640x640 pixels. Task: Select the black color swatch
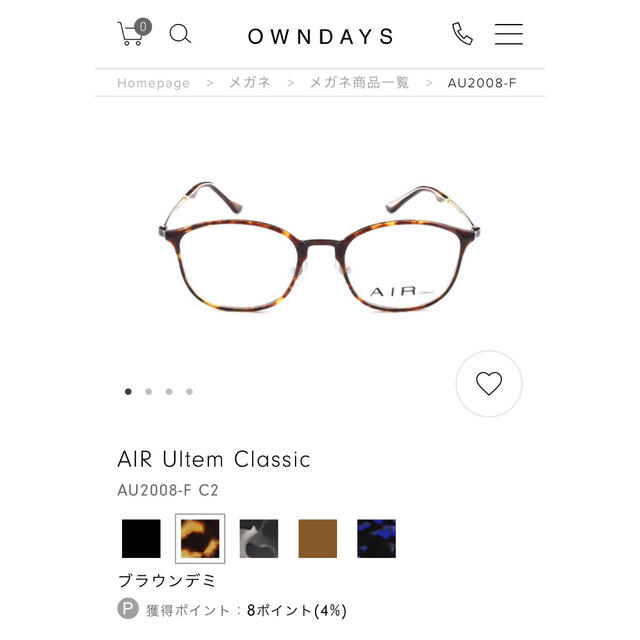pos(141,538)
